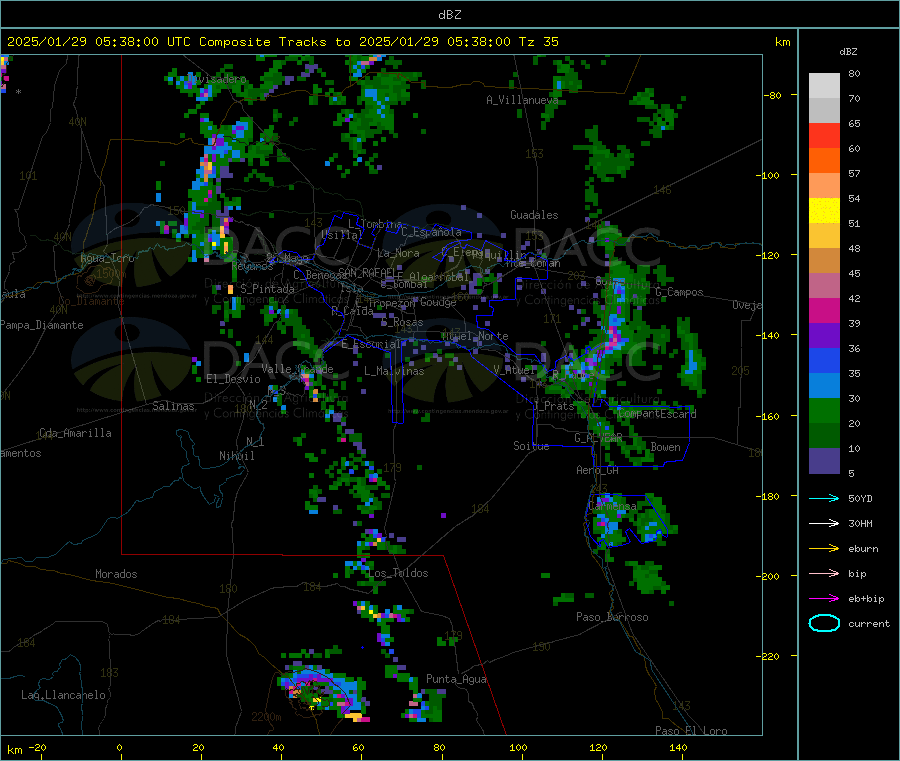Select the 20 dBZ green color swatch

tap(824, 410)
